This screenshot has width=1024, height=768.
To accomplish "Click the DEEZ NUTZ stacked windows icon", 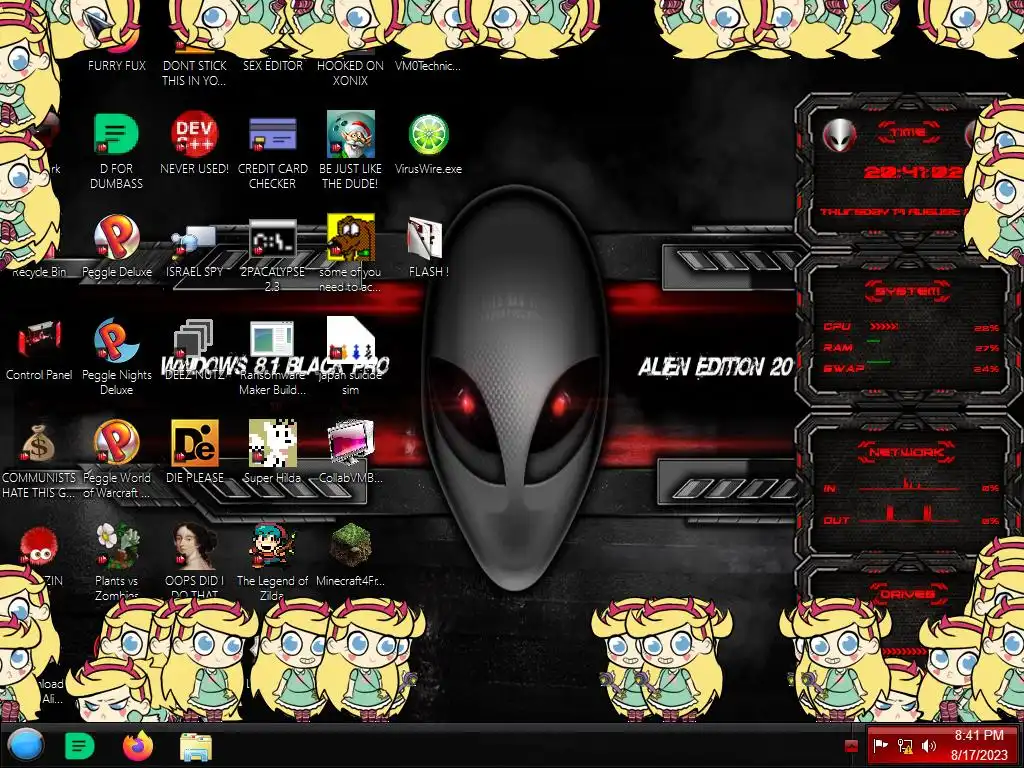I will [194, 338].
